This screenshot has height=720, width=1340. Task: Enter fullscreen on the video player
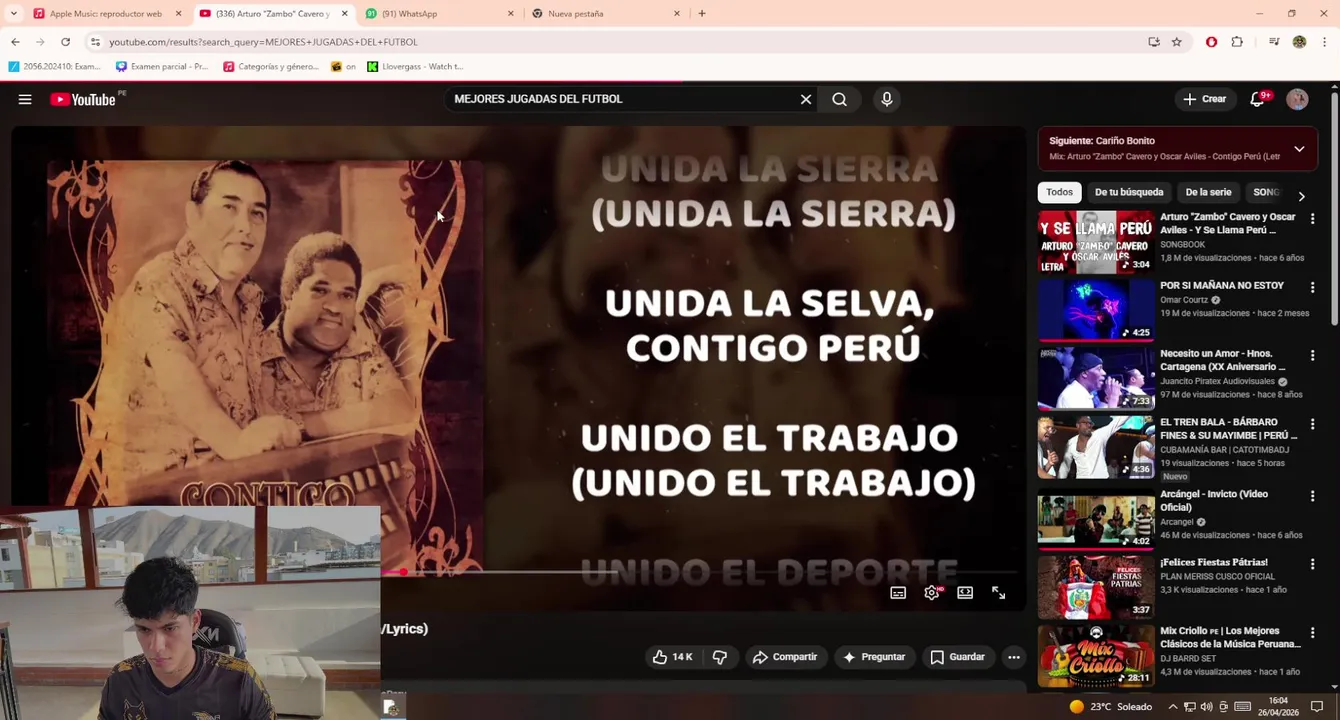click(998, 593)
